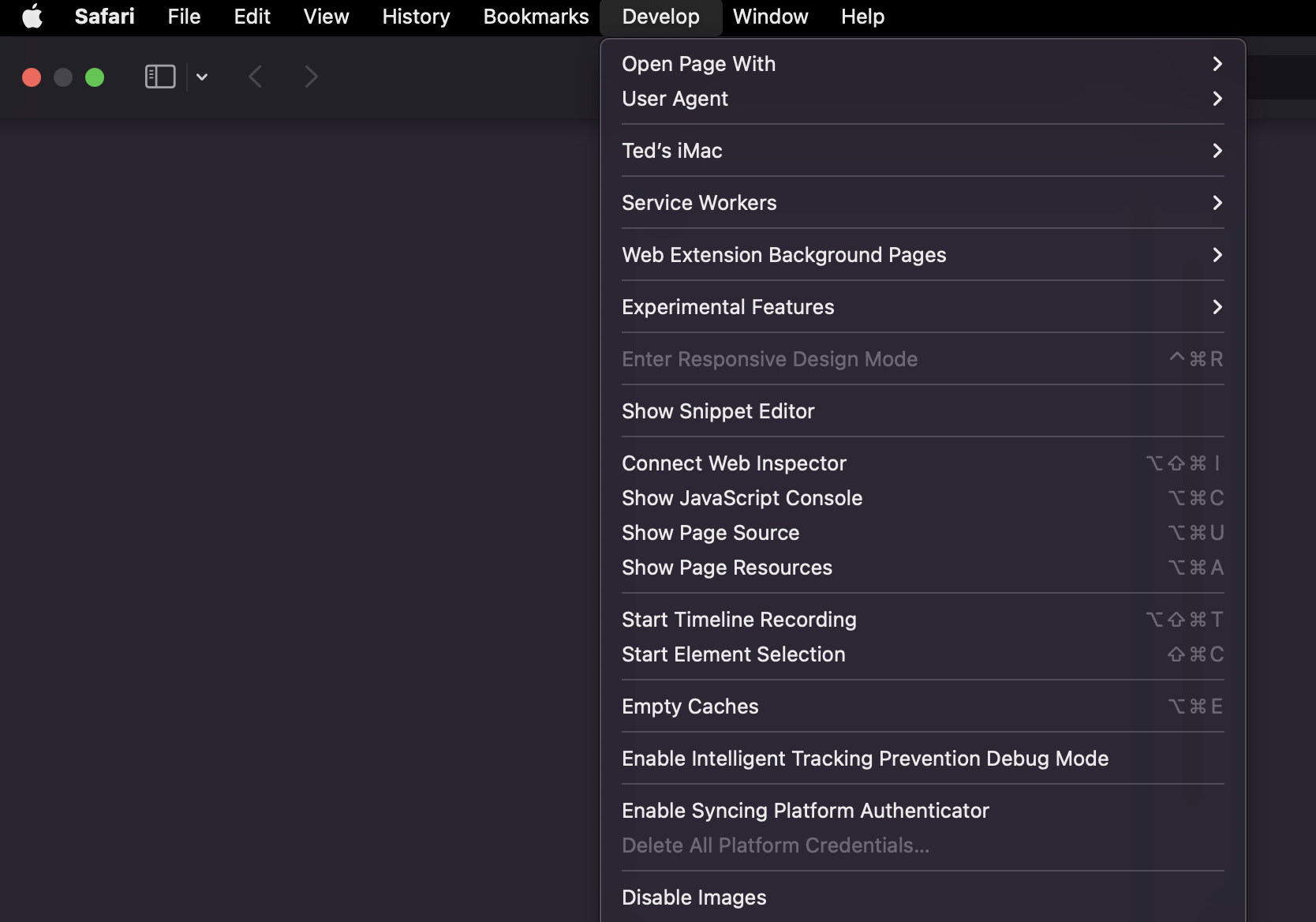This screenshot has width=1316, height=922.
Task: Enable Intelligent Tracking Prevention Debug Mode
Action: (x=922, y=759)
